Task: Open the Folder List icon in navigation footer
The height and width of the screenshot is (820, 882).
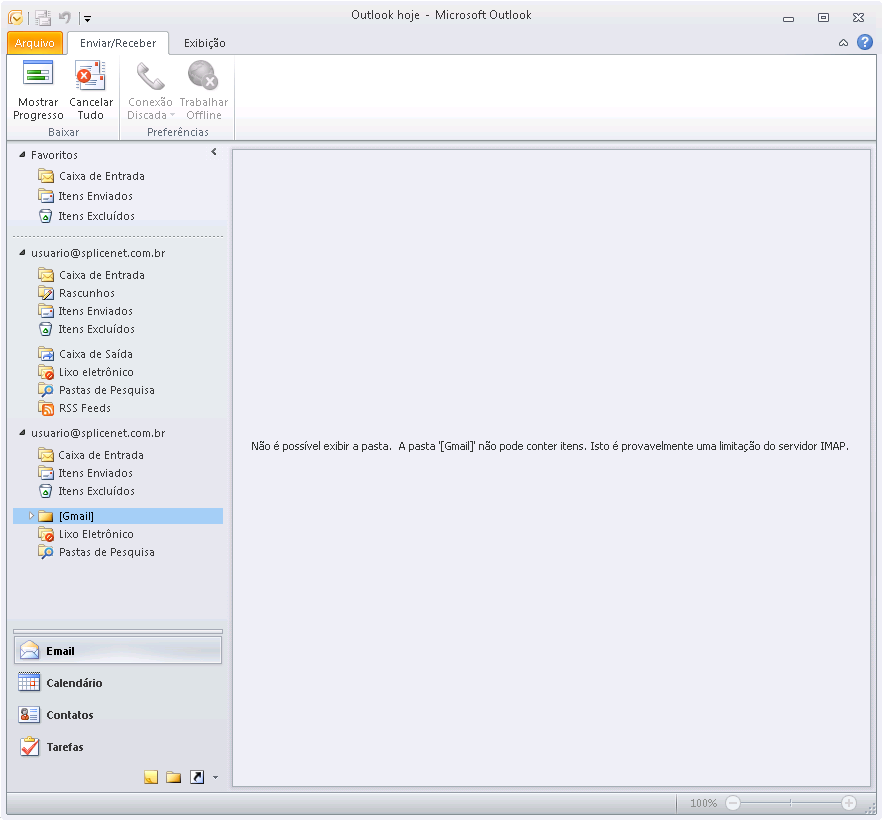Action: click(173, 777)
